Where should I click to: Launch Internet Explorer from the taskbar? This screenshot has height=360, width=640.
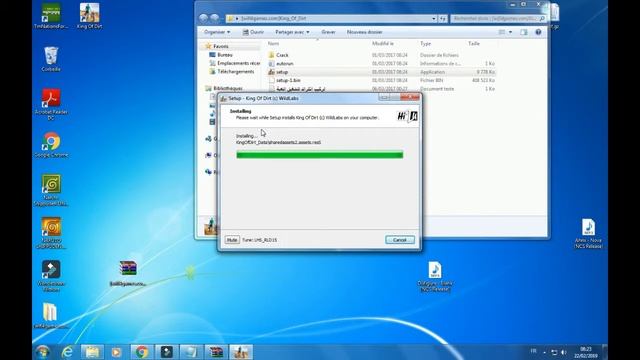click(67, 352)
